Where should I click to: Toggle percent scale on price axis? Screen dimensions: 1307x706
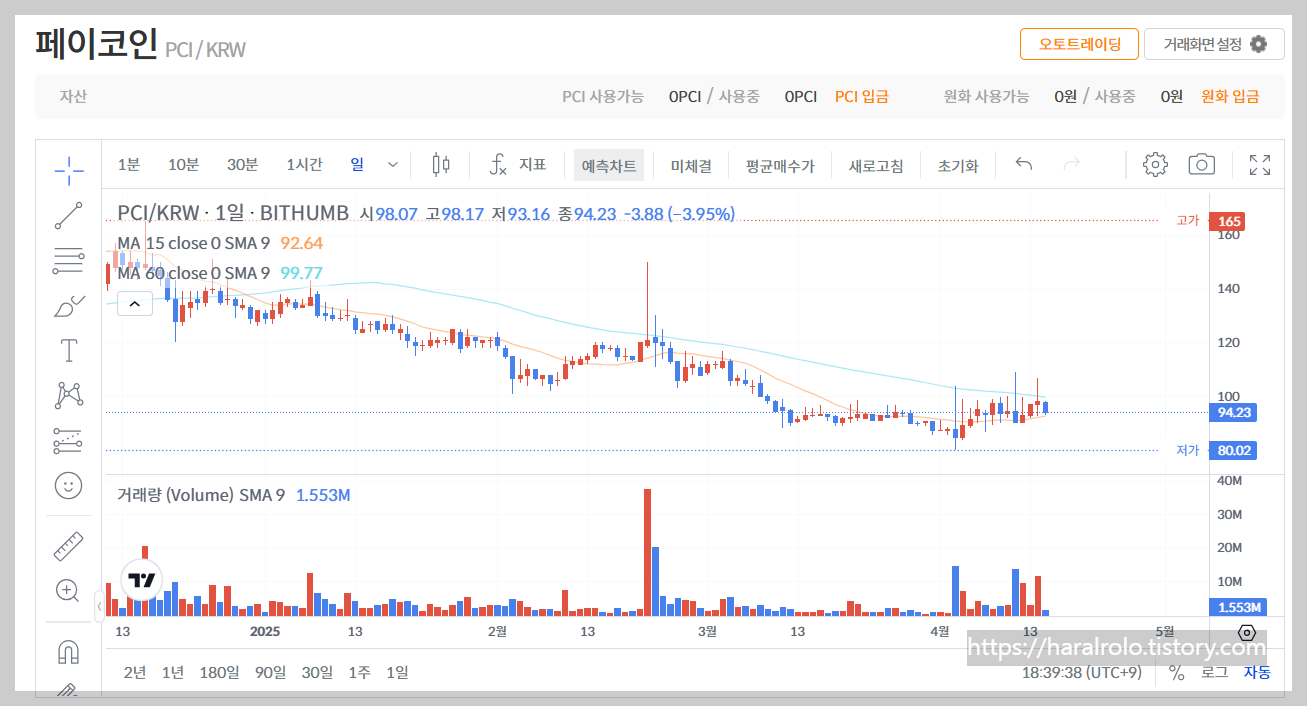coord(1176,673)
